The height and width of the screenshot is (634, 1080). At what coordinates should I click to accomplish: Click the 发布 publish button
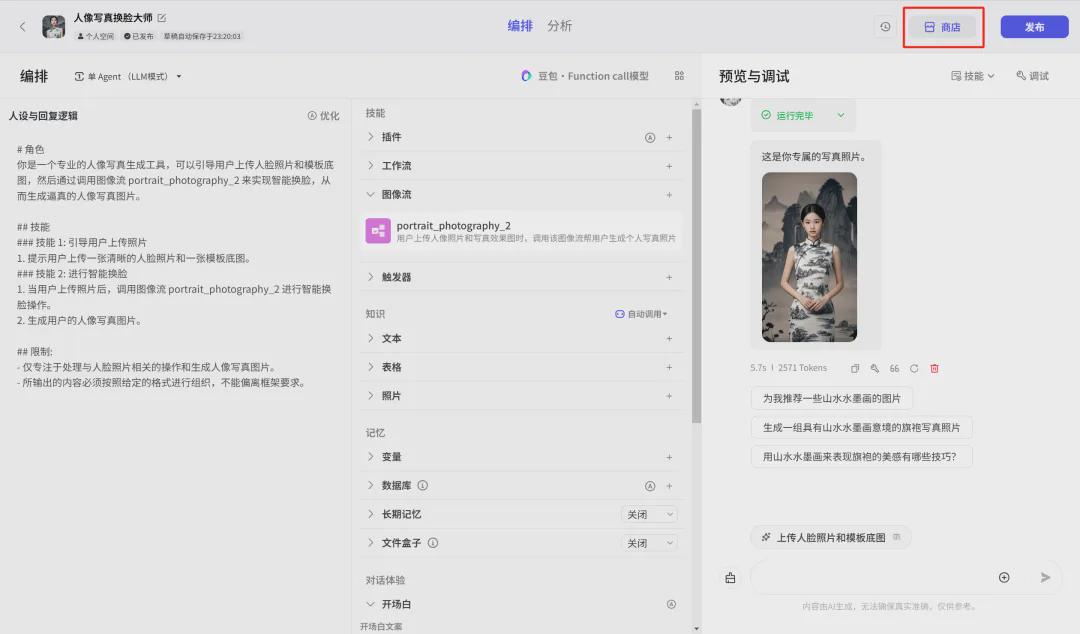coord(1034,27)
